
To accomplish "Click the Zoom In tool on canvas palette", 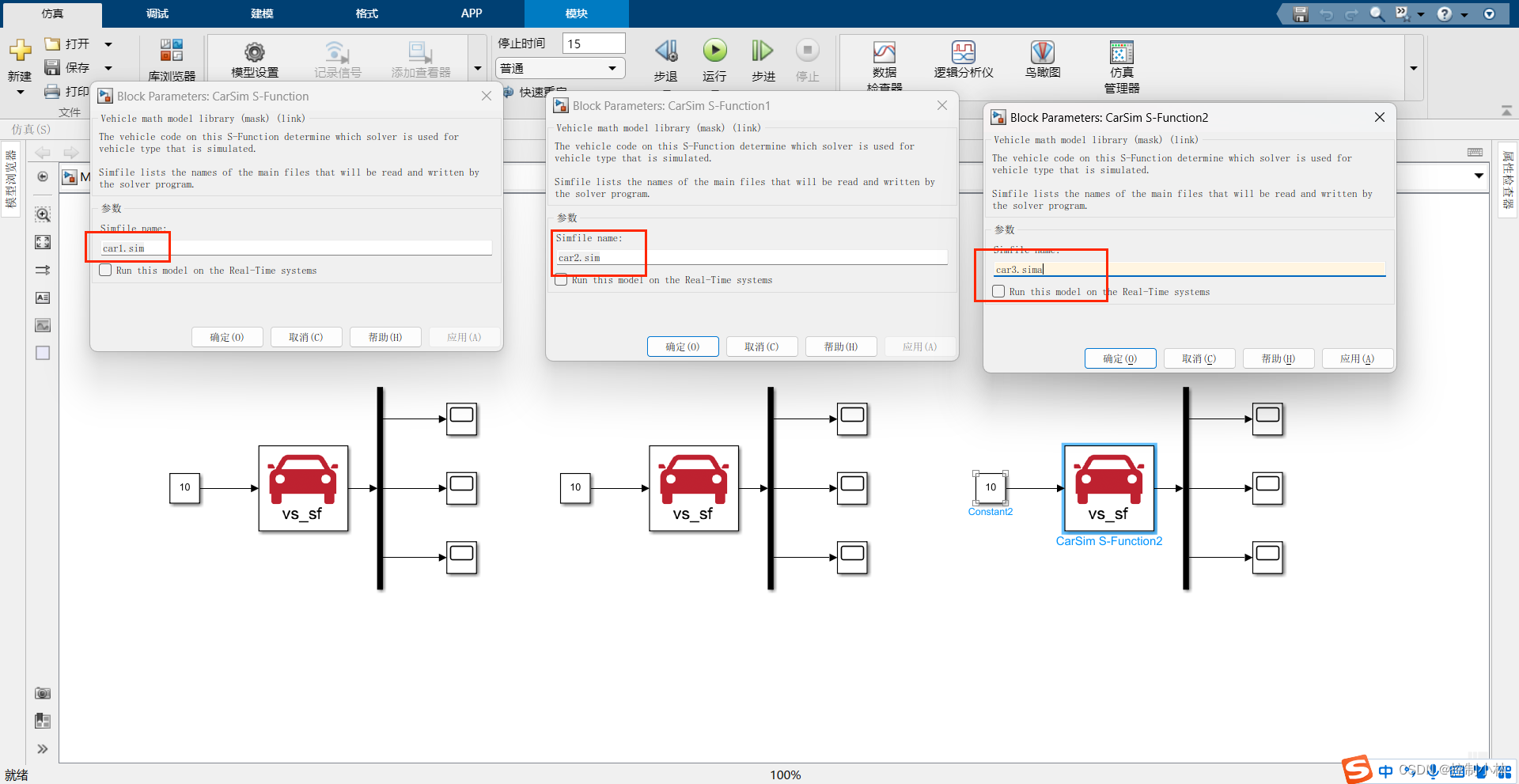I will (x=43, y=214).
